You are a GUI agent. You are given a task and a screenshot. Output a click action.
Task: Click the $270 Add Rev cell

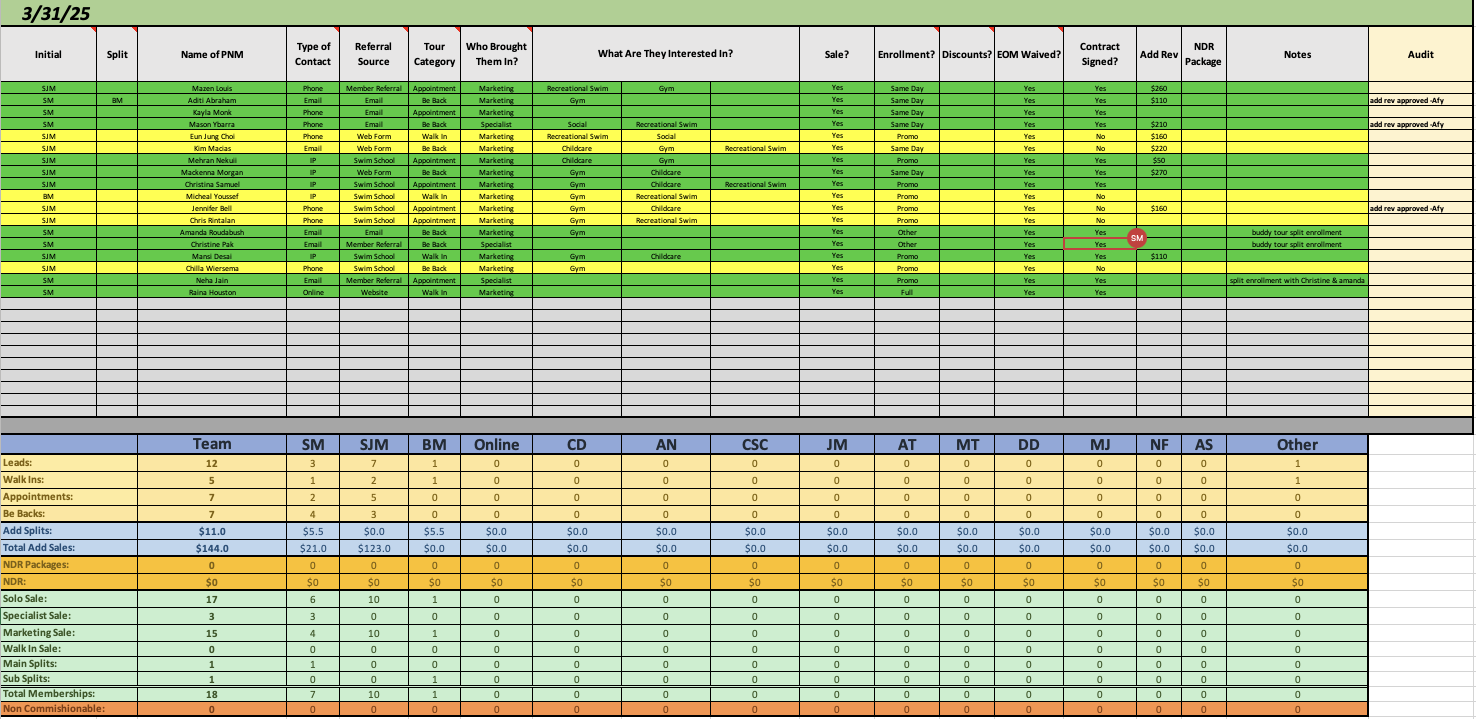click(x=1159, y=172)
